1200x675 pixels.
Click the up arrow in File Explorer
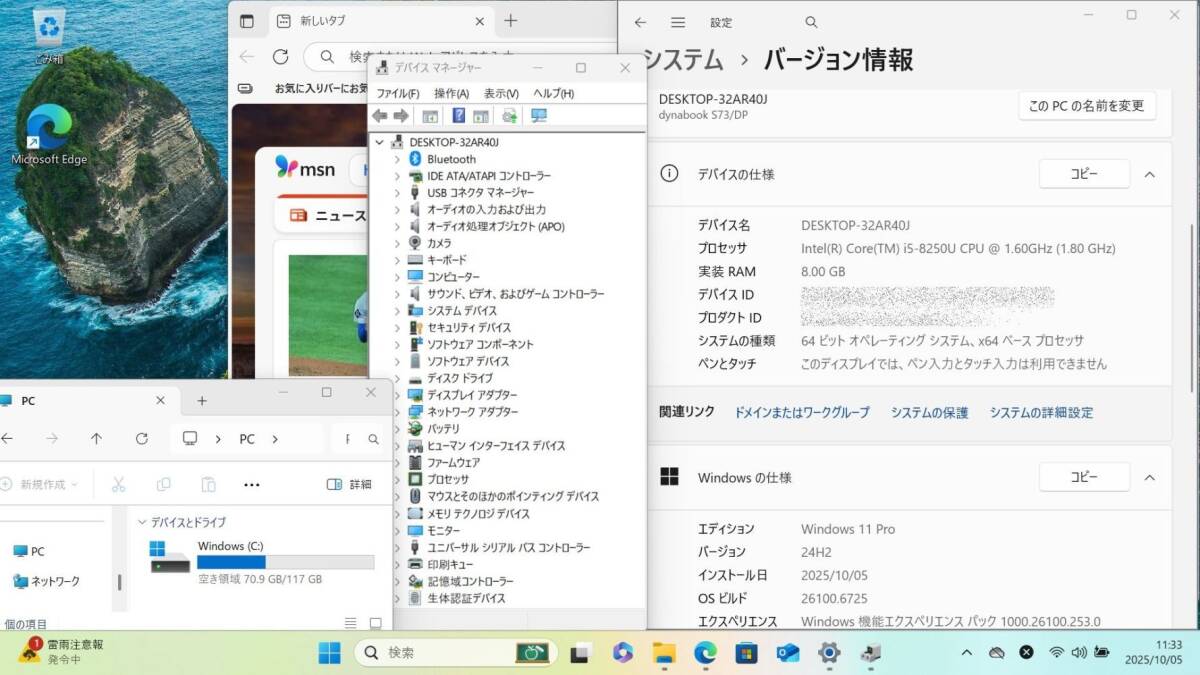point(96,439)
